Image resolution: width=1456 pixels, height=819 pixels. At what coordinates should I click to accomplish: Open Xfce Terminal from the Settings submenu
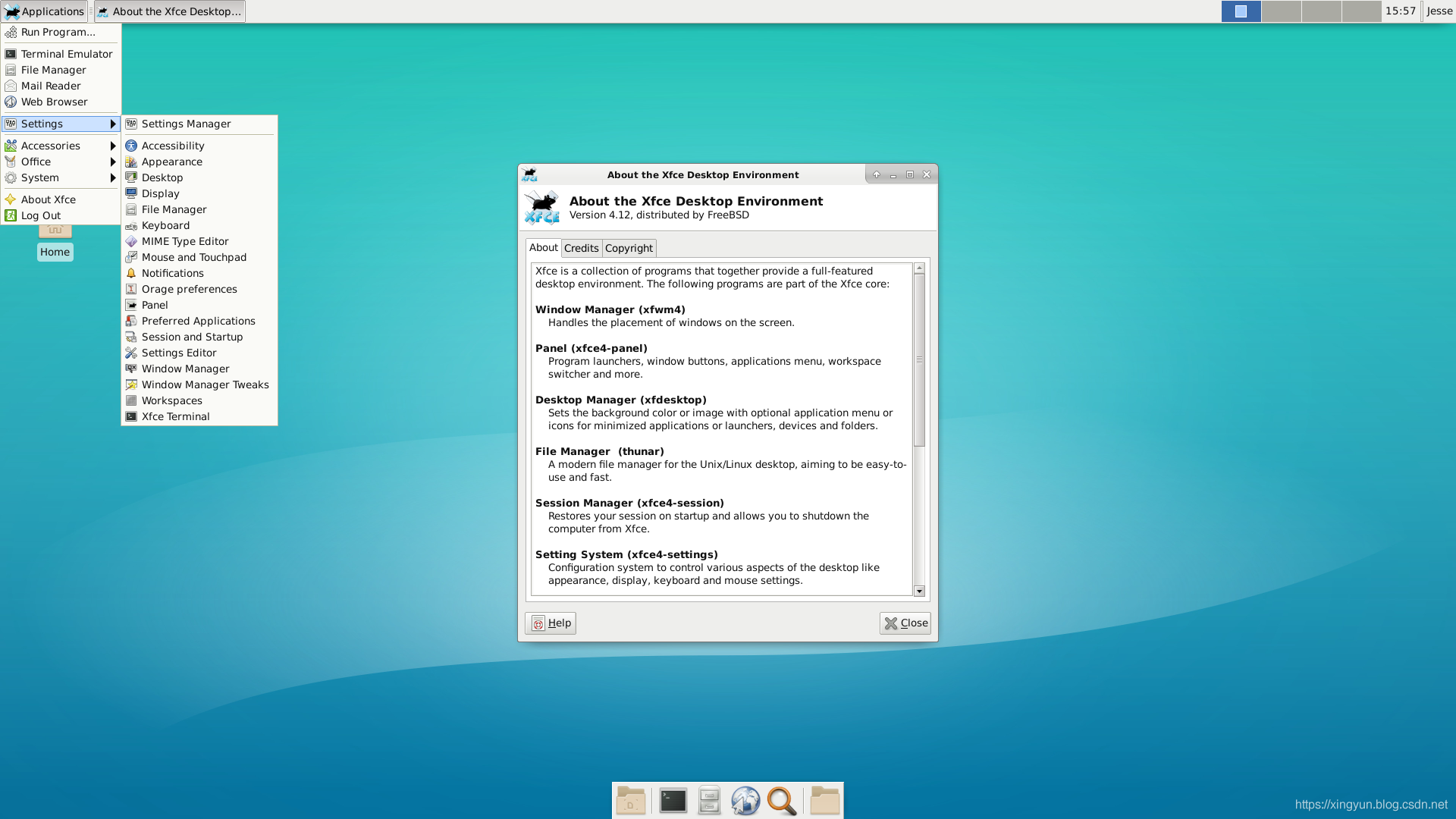(175, 416)
